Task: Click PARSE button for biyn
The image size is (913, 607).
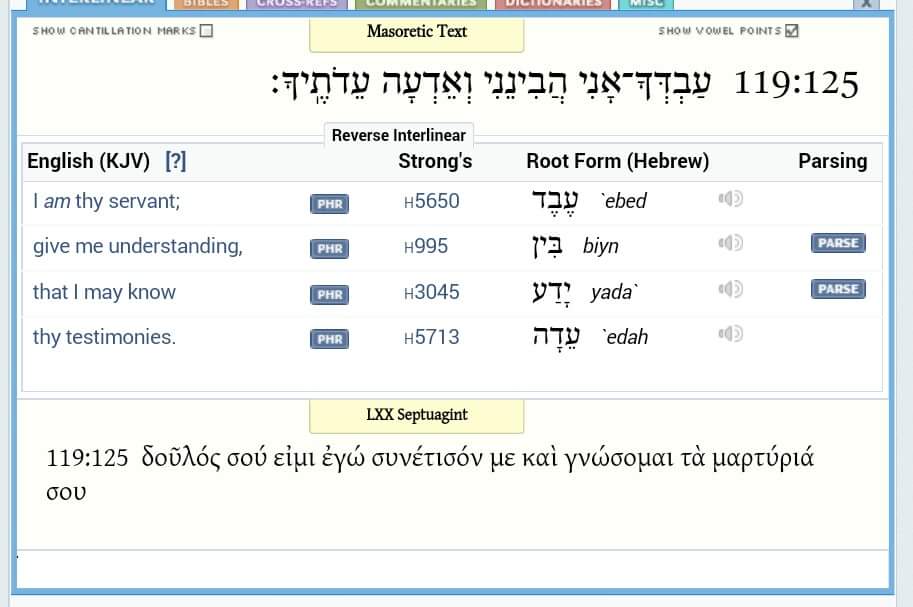Action: tap(838, 243)
